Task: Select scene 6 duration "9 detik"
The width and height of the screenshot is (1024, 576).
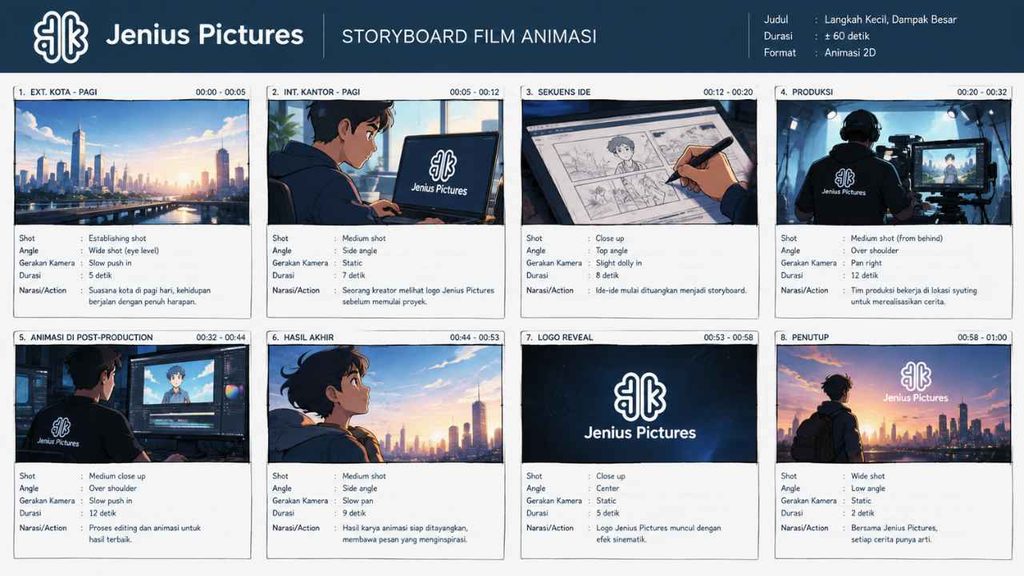Action: (x=354, y=513)
